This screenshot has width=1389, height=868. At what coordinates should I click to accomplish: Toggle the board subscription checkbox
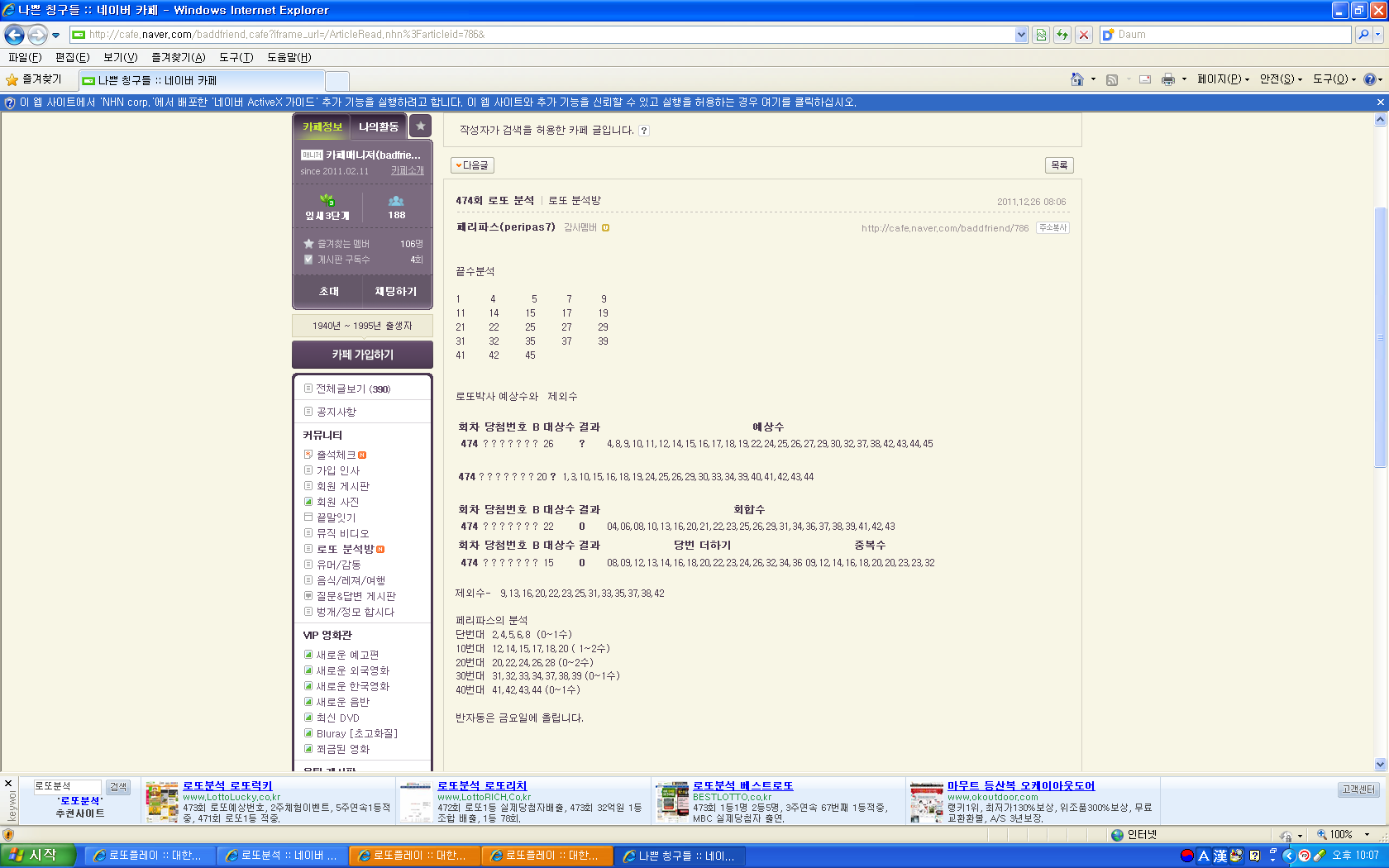click(x=308, y=260)
